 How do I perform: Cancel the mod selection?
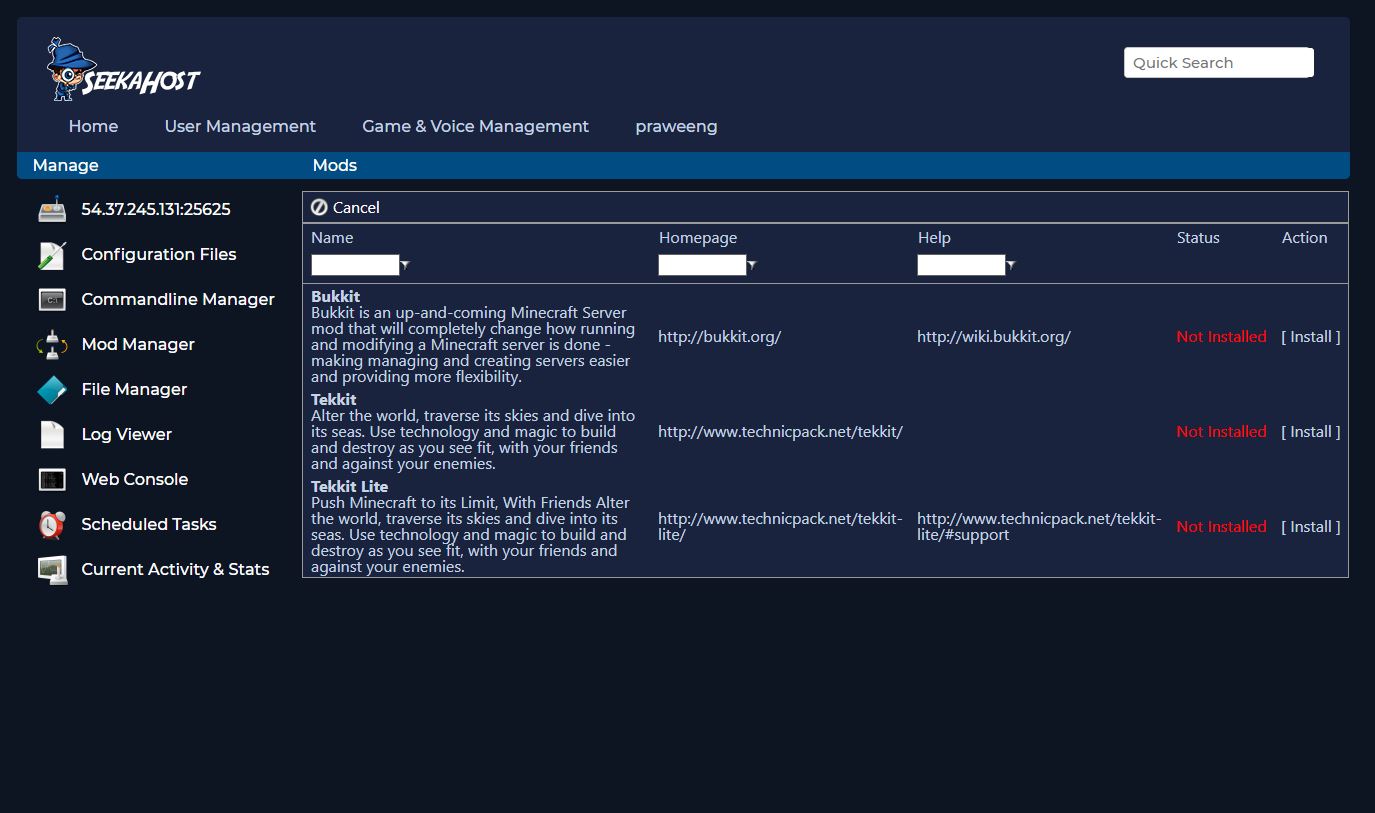[355, 207]
